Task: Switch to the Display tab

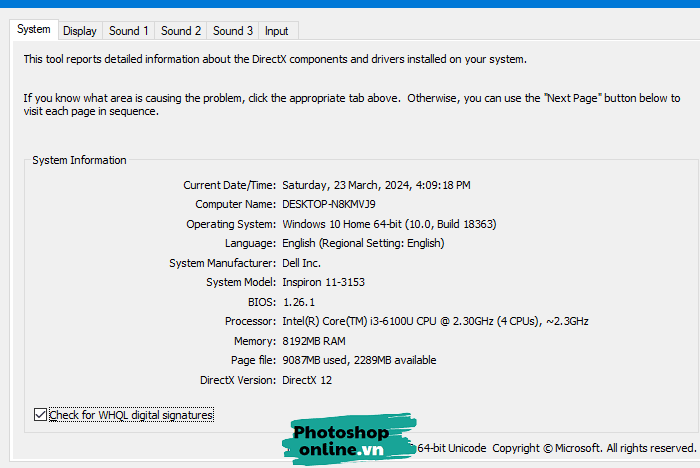Action: [80, 31]
